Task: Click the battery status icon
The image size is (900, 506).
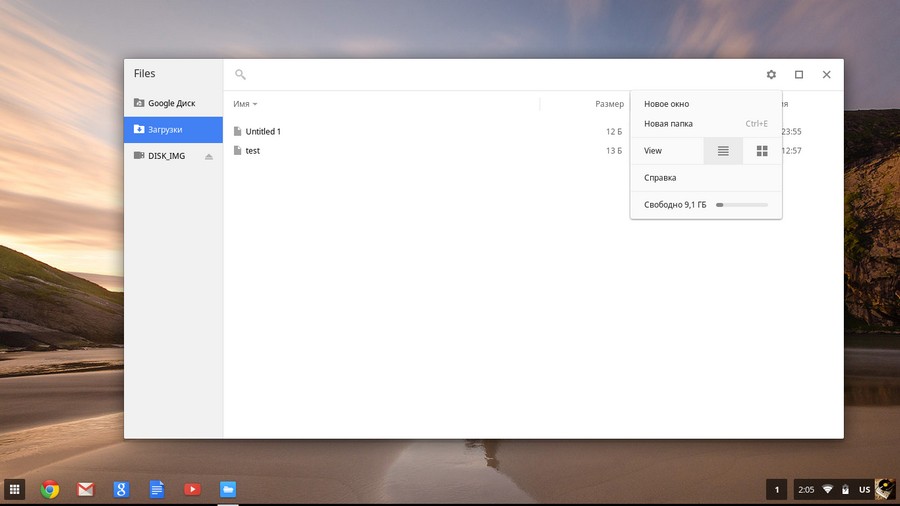Action: click(x=845, y=489)
